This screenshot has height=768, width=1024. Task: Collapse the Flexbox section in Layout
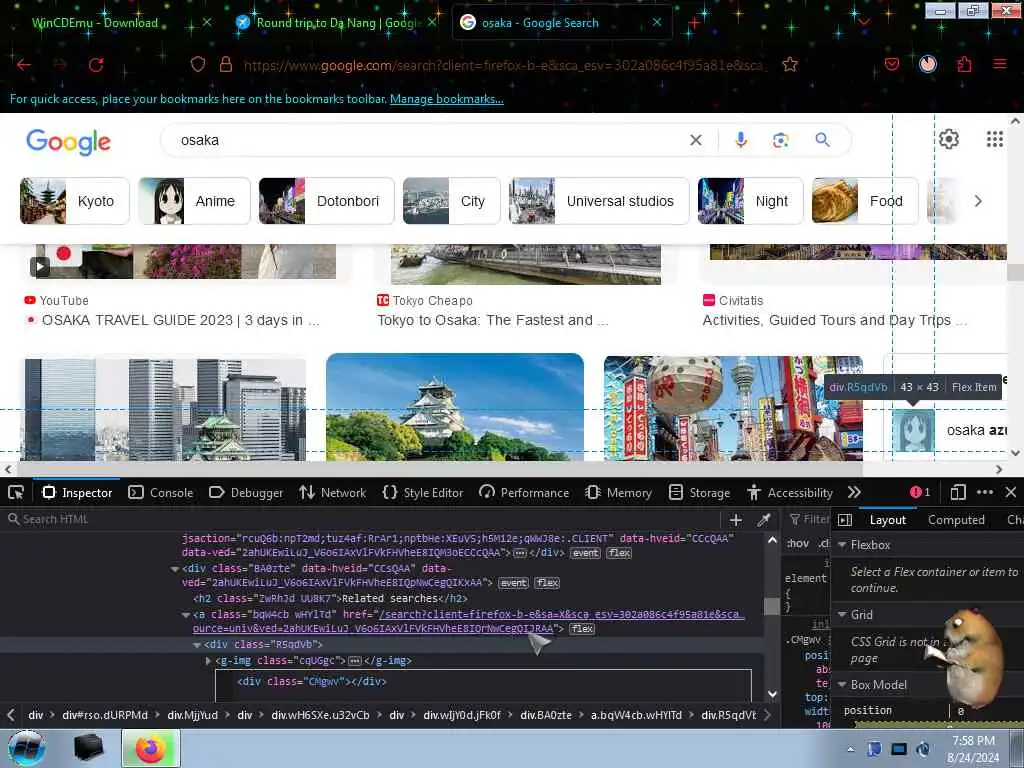coord(842,545)
